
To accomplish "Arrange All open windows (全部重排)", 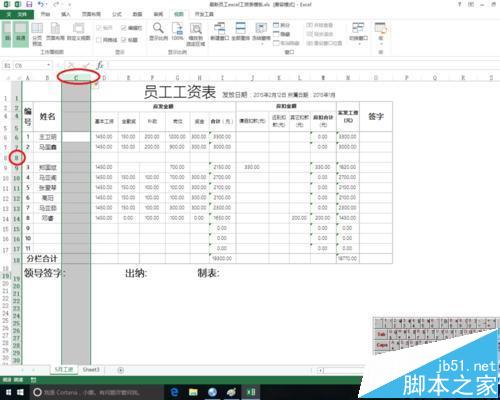I will tap(240, 32).
